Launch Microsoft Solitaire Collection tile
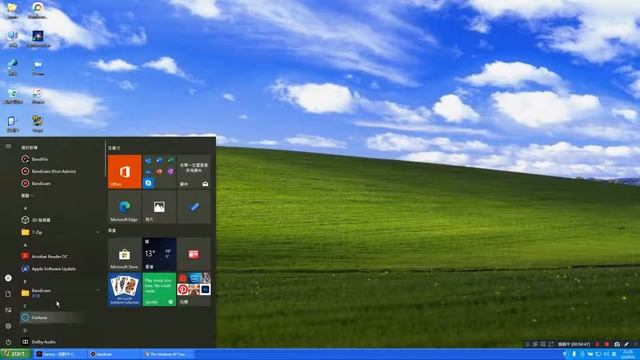 [124, 289]
